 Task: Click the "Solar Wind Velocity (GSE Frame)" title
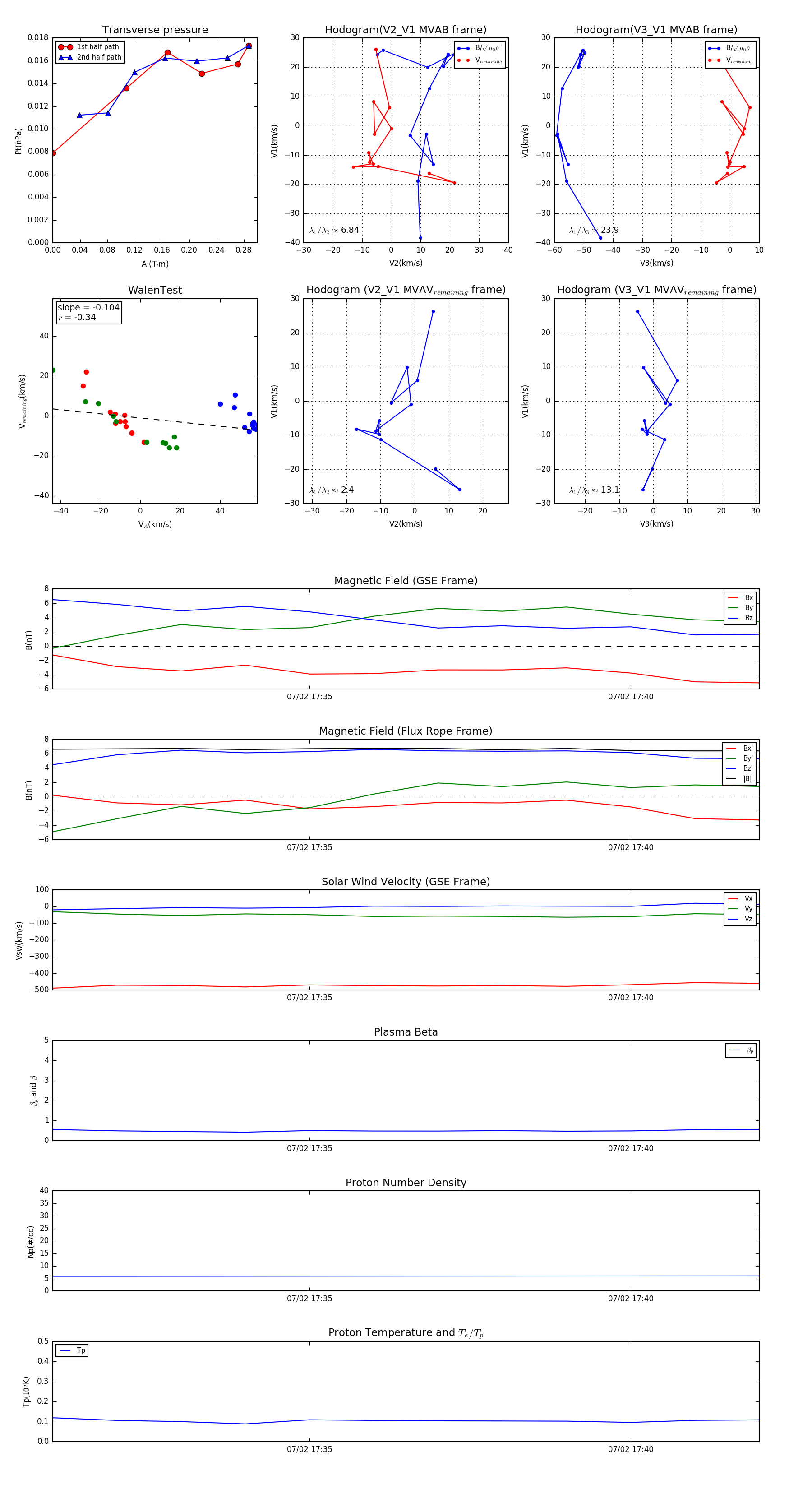pos(406,882)
